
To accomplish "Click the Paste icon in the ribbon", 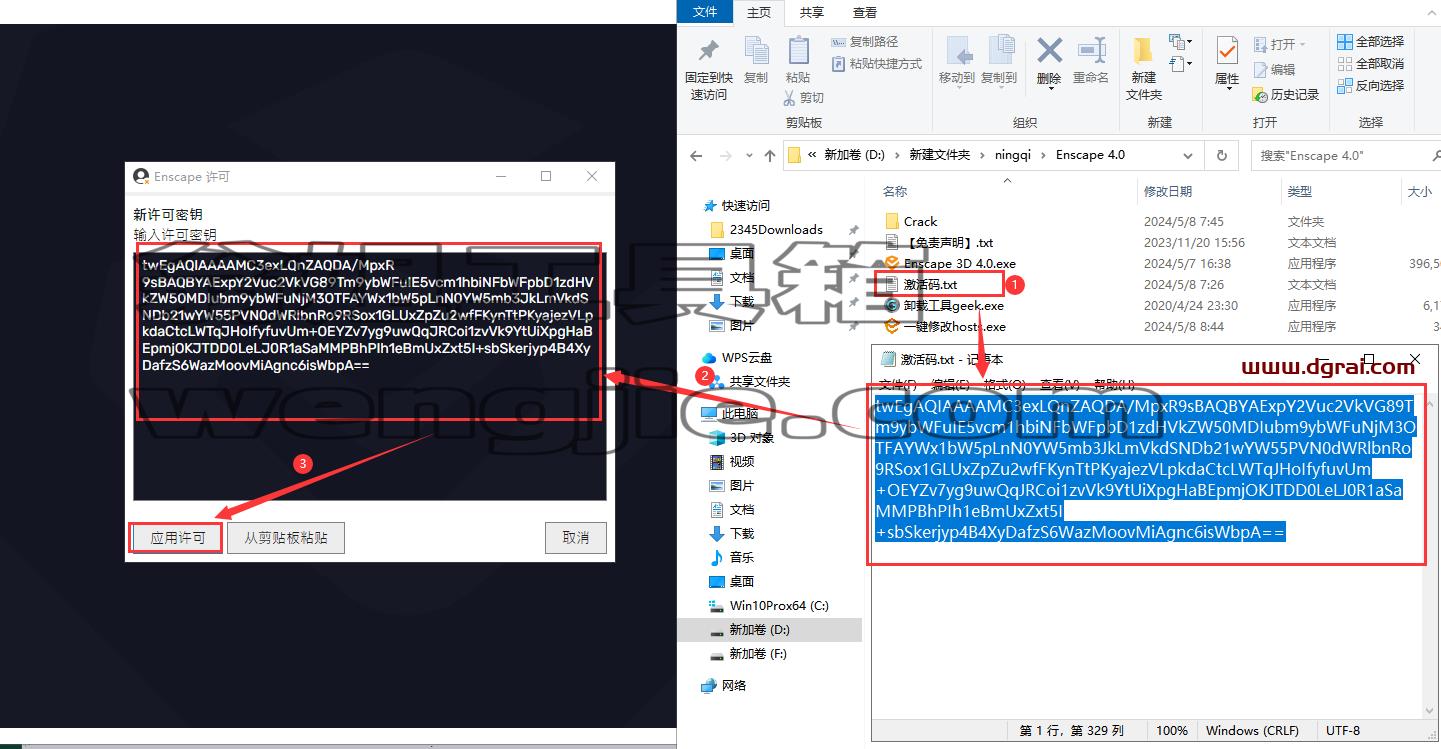I will point(798,51).
